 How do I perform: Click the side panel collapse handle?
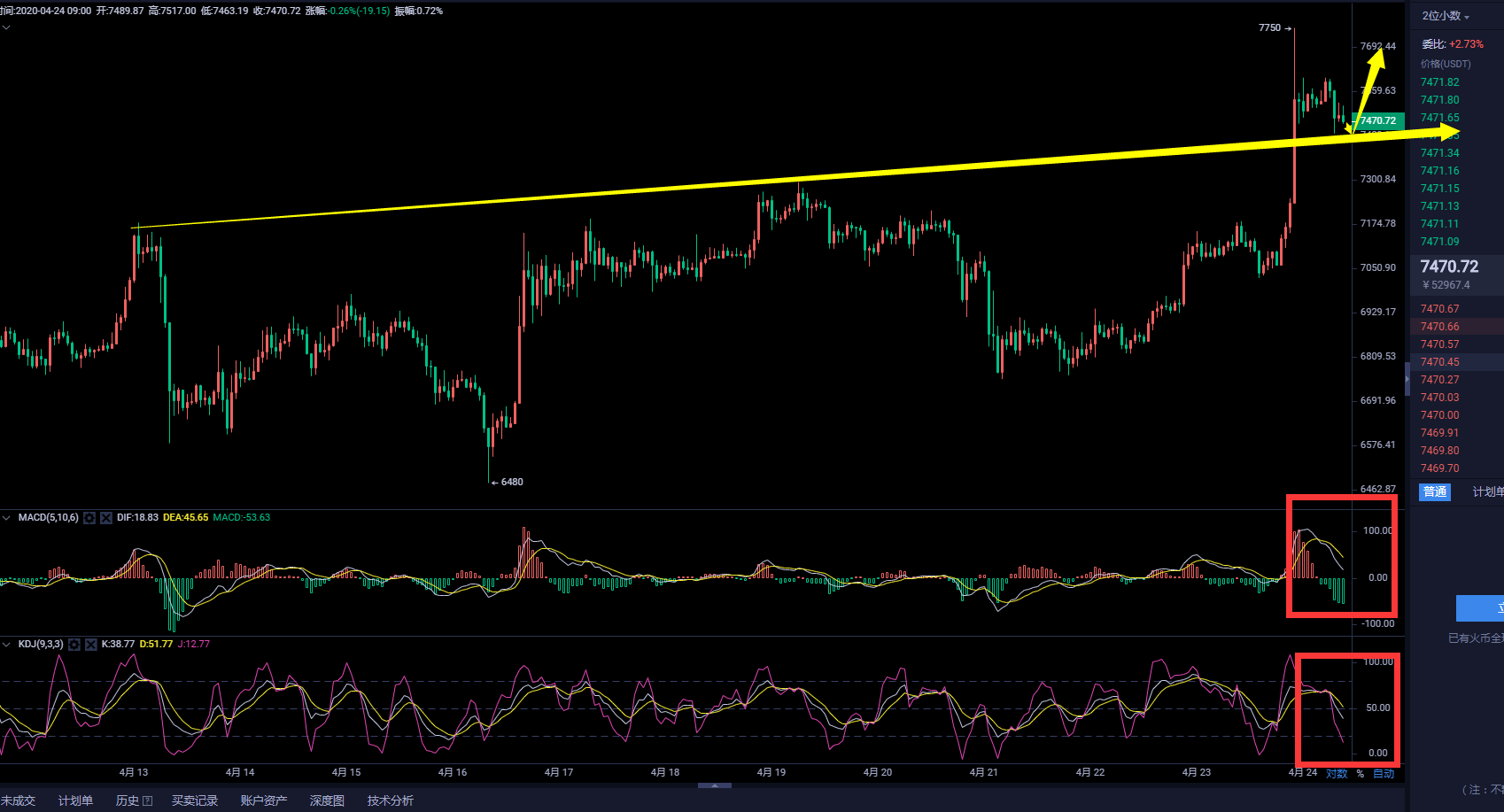coord(1407,379)
